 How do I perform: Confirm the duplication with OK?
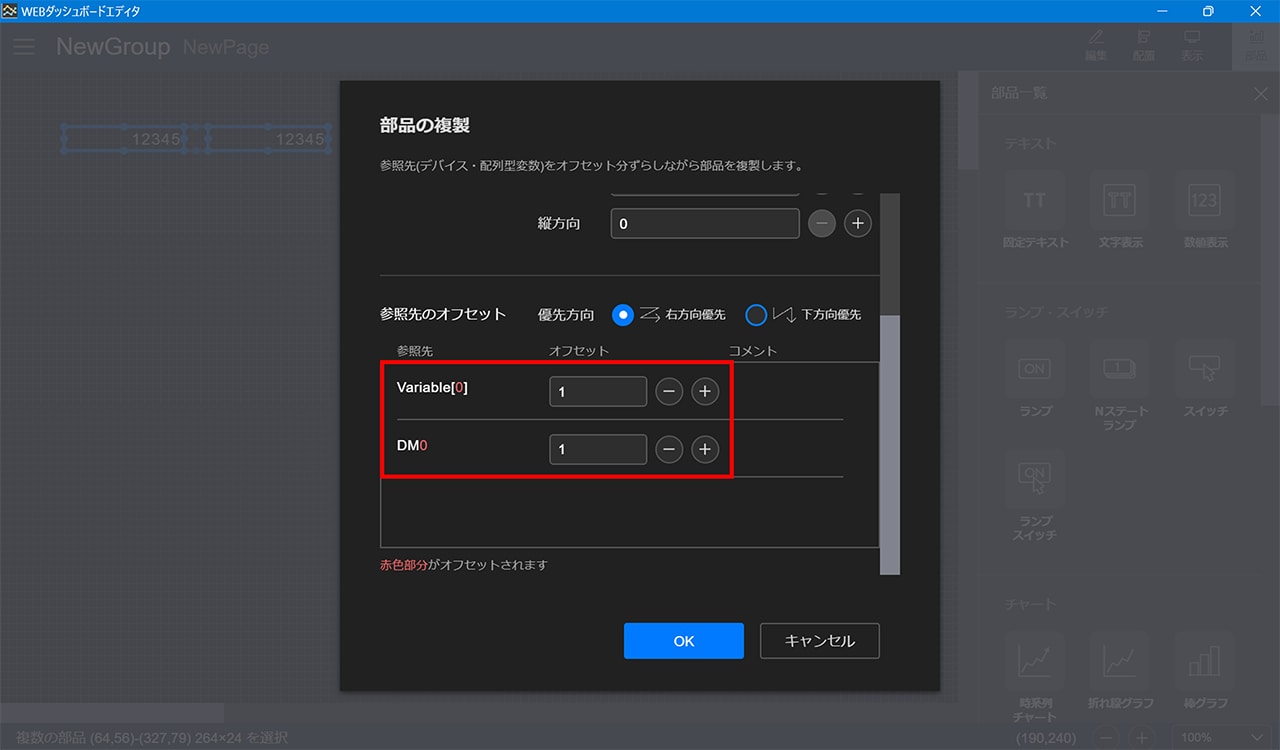pyautogui.click(x=683, y=641)
